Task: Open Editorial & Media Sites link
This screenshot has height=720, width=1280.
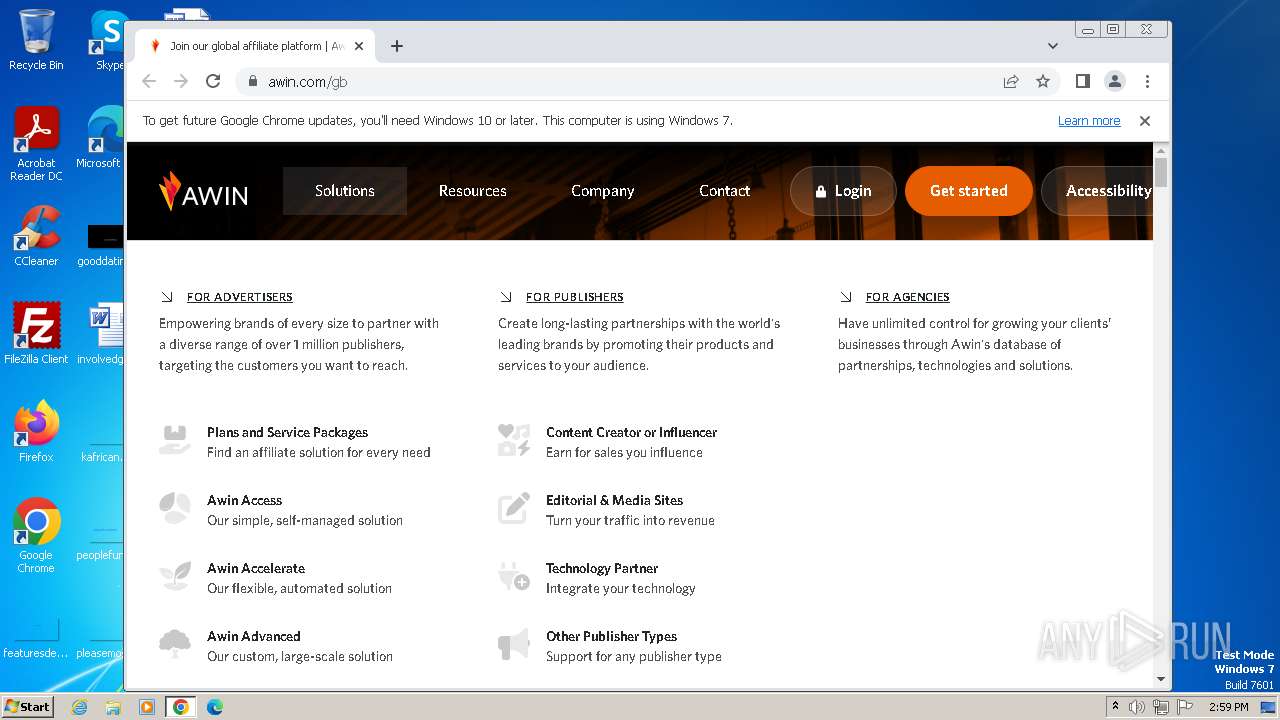Action: coord(615,501)
